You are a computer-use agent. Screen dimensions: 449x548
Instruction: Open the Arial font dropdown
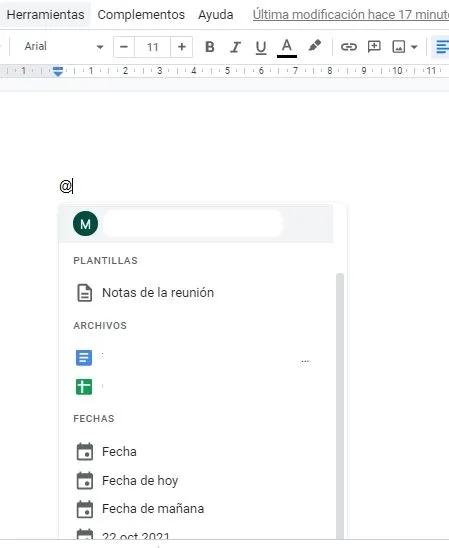64,46
